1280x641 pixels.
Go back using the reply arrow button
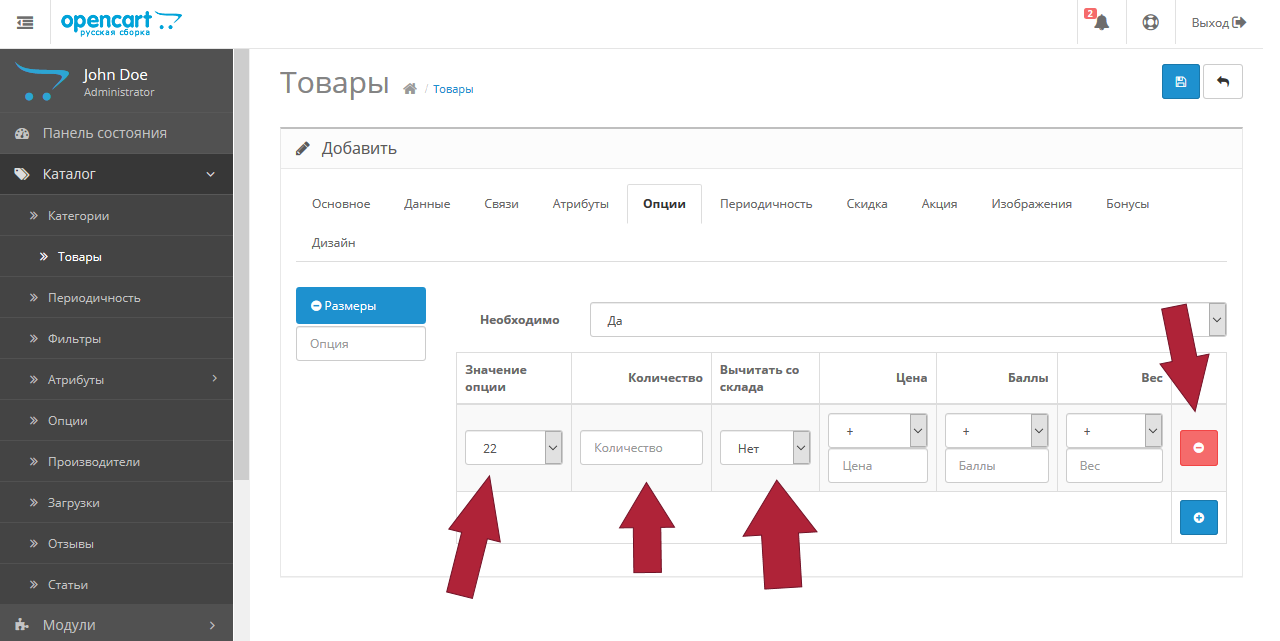(x=1223, y=82)
